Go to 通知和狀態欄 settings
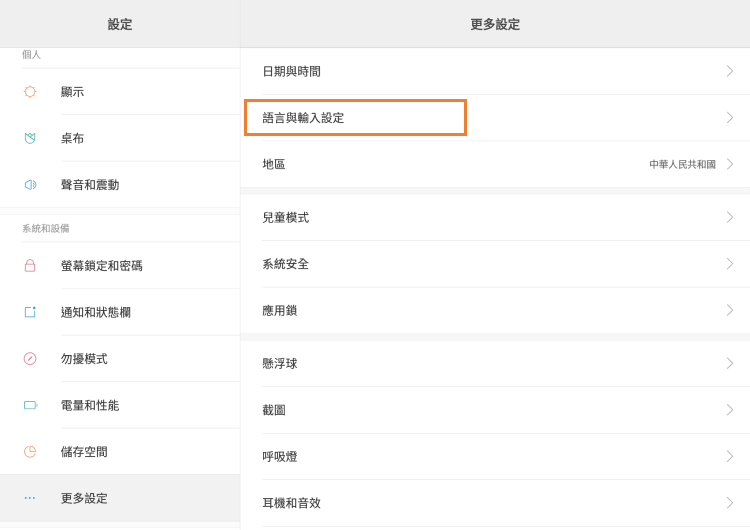 tap(120, 312)
